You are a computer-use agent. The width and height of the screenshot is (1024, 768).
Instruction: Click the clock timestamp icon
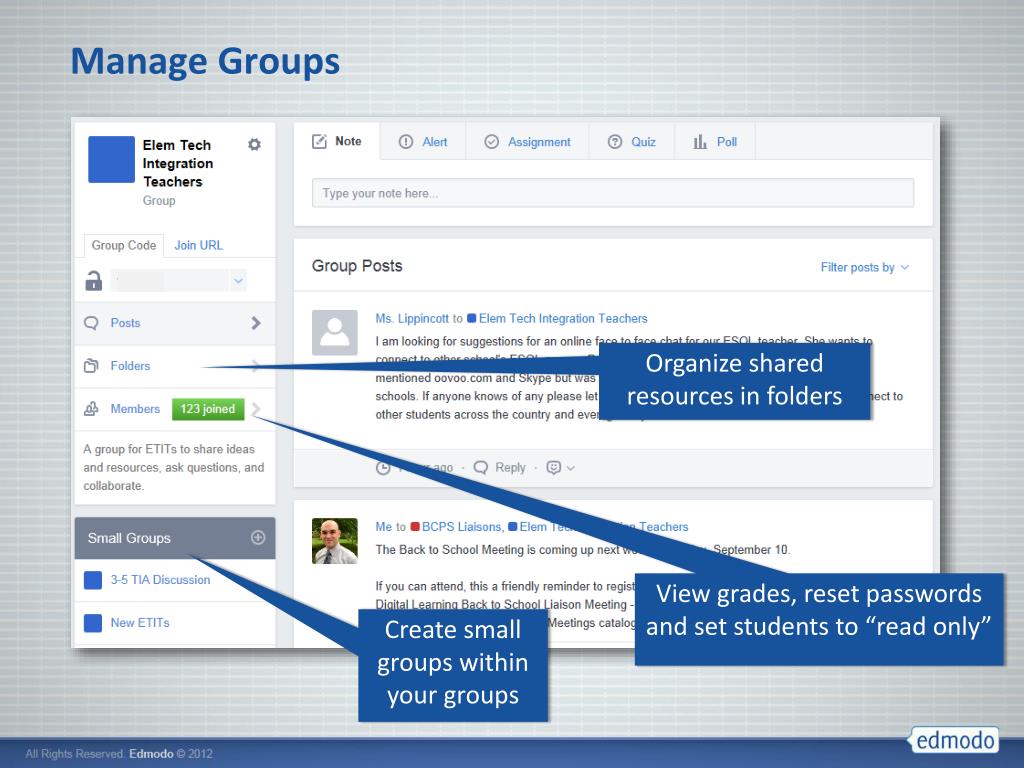coord(383,468)
